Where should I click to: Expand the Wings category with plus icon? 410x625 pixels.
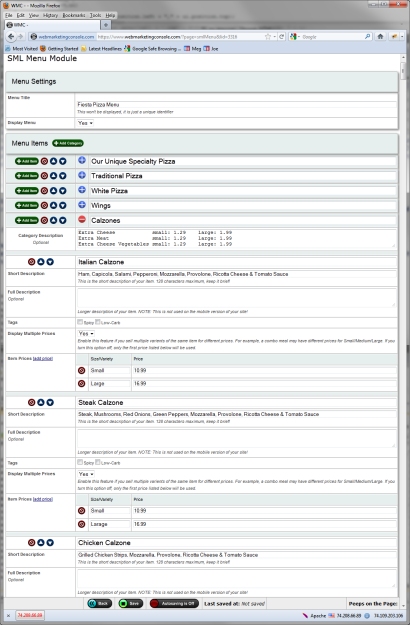82,204
